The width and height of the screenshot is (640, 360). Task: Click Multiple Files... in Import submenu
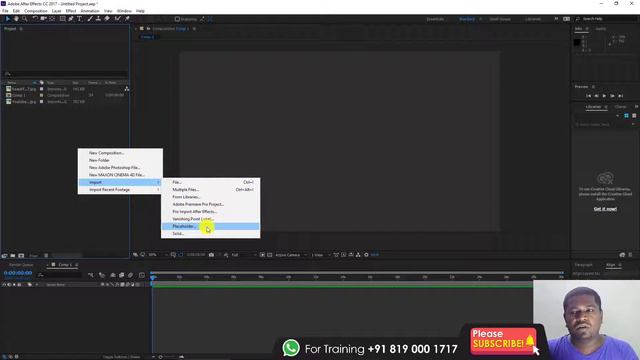[210, 190]
